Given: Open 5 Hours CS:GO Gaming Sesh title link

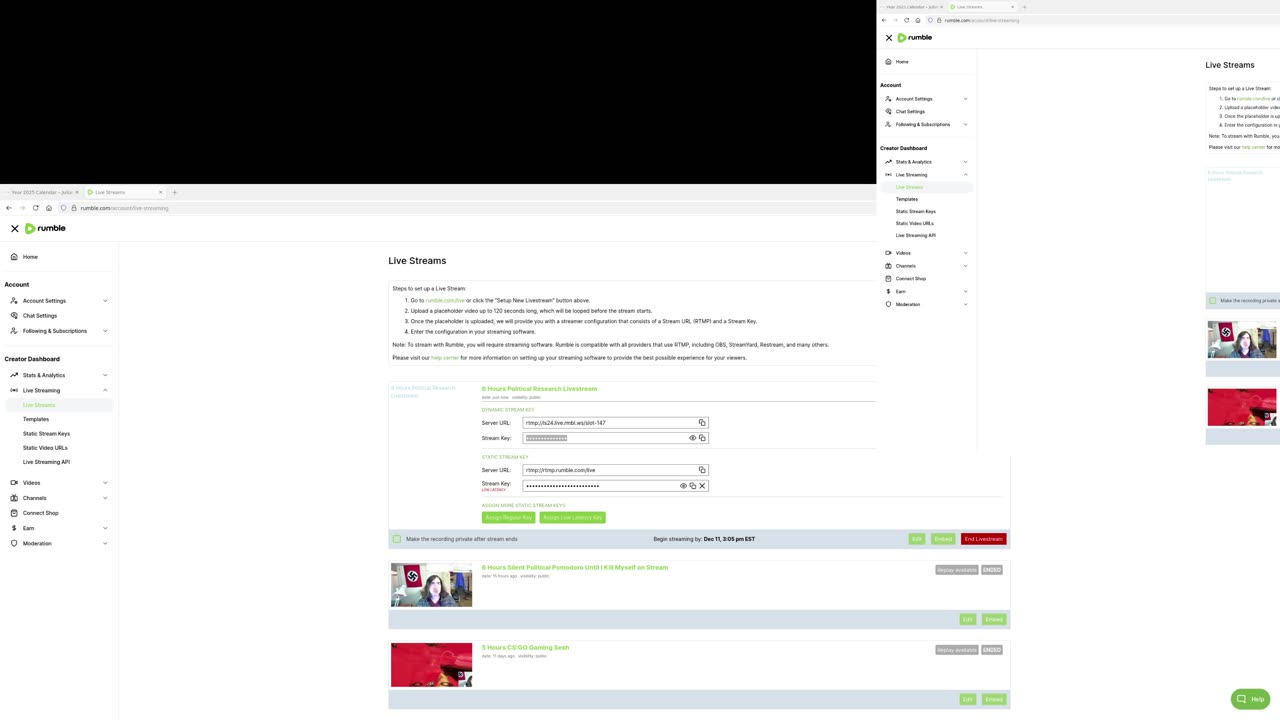Looking at the screenshot, I should (525, 648).
